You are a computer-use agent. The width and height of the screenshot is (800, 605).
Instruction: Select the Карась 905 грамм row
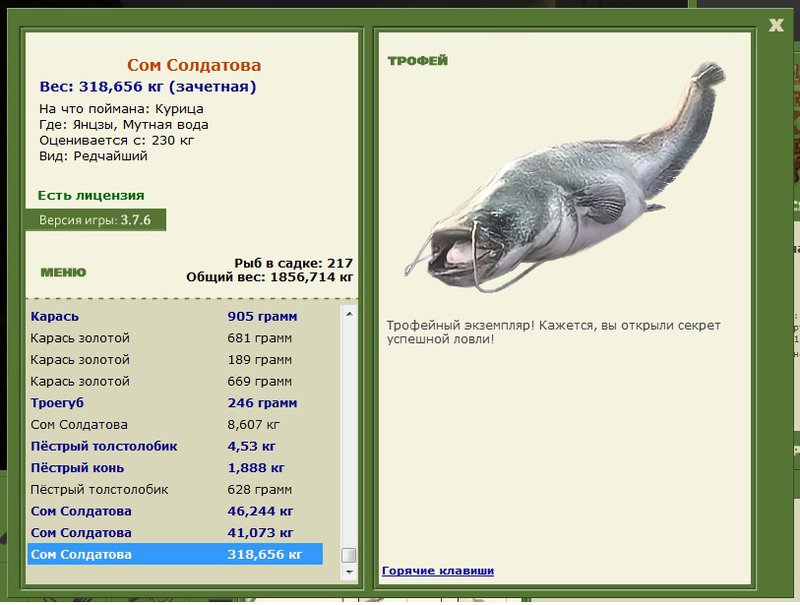pos(175,316)
